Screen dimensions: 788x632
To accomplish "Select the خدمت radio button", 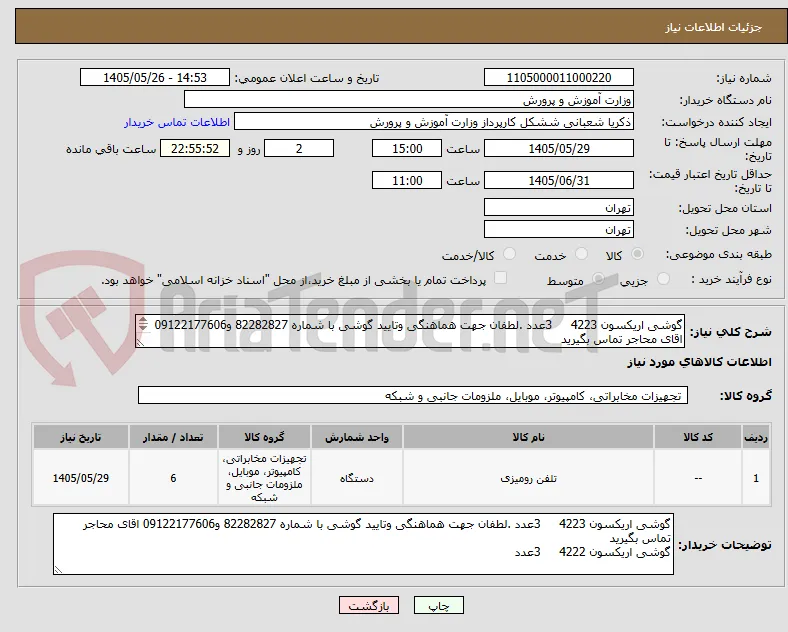I will (x=581, y=254).
